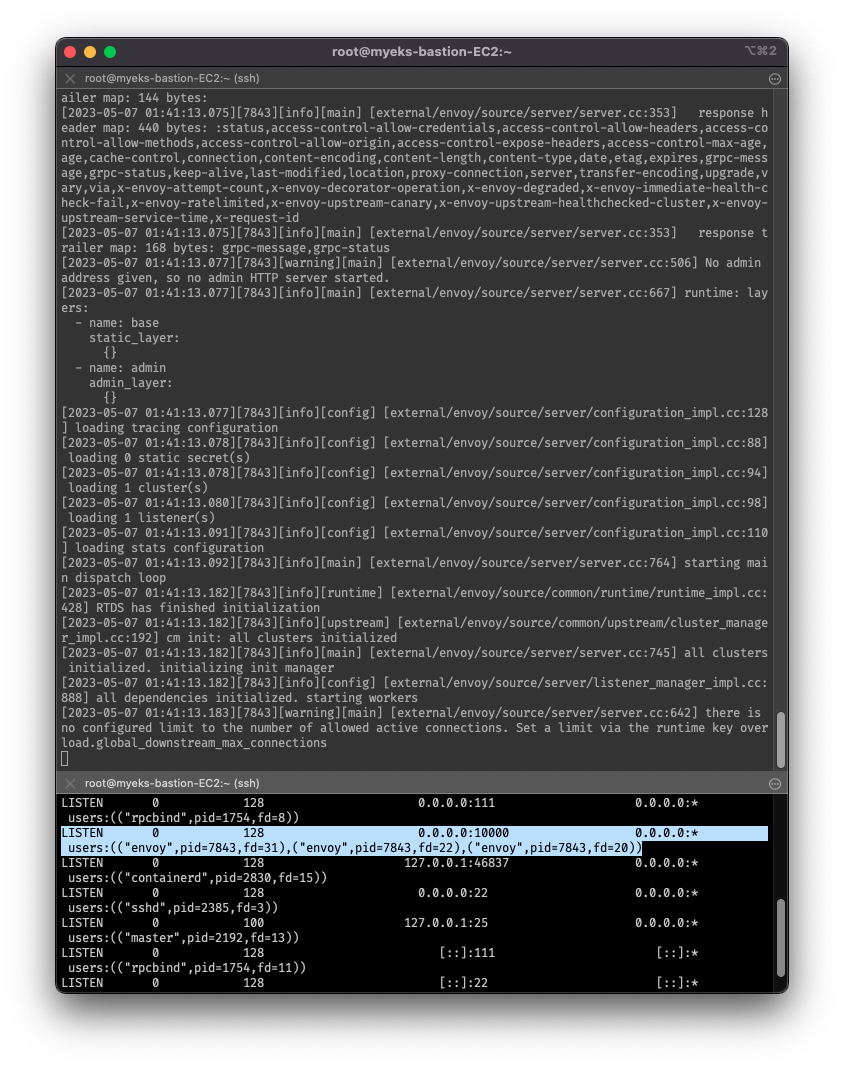Click highlighted envoy users line

point(355,848)
